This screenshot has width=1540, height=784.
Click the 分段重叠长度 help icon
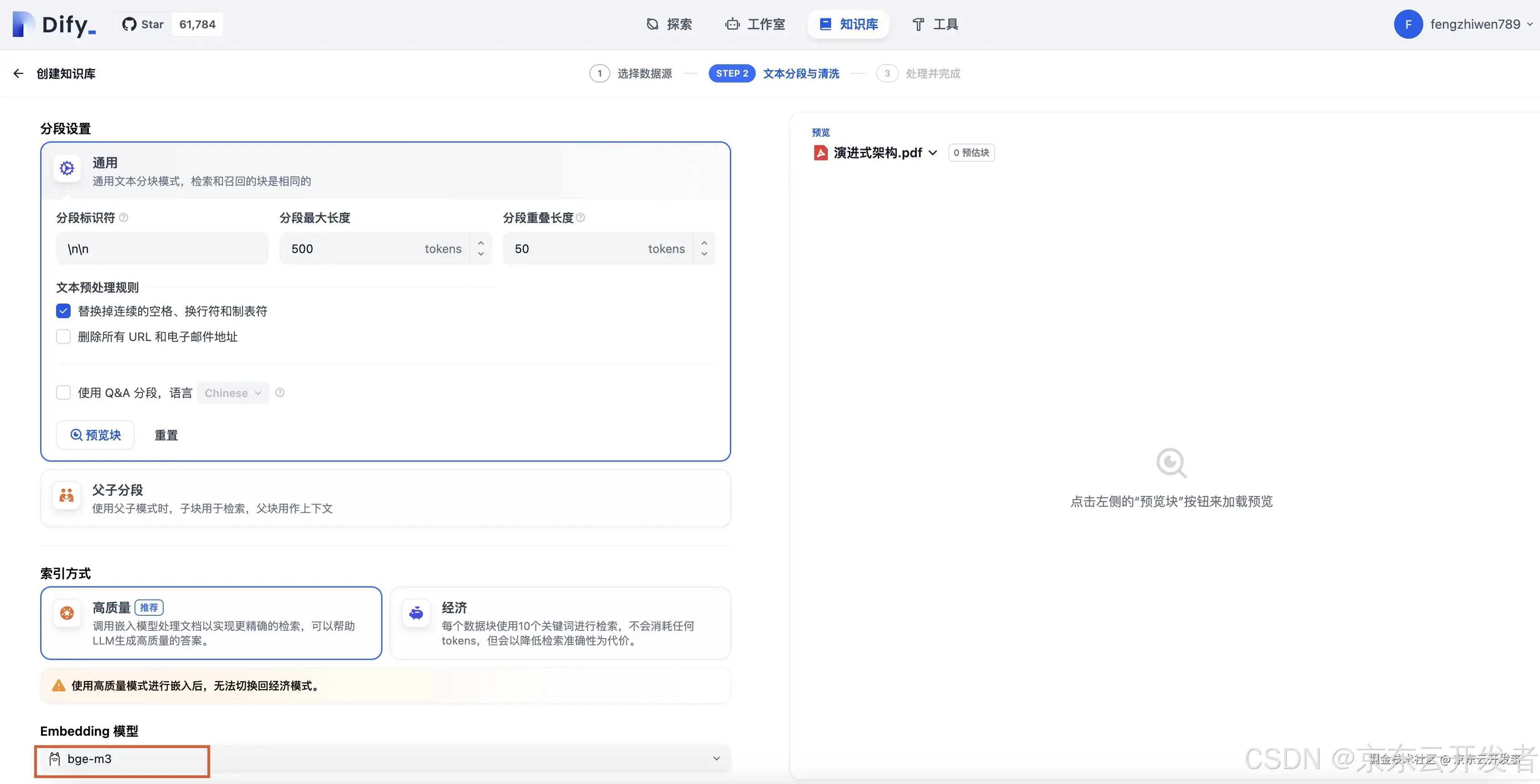pyautogui.click(x=580, y=217)
